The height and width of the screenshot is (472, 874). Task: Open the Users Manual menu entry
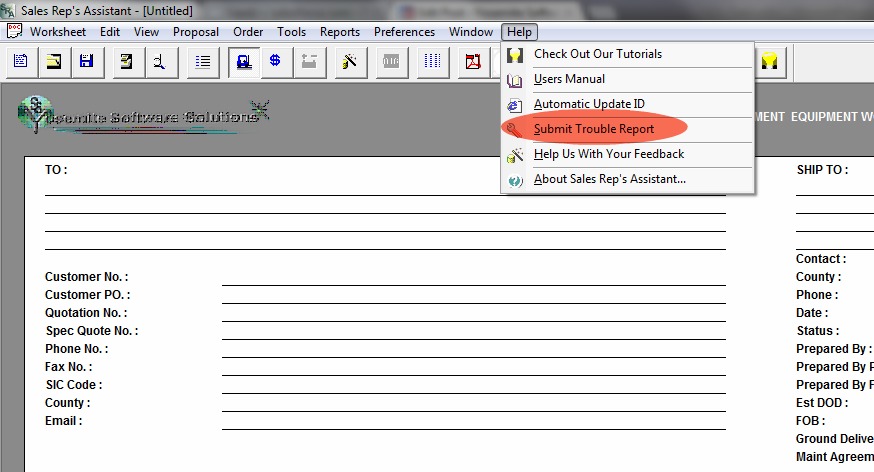[x=569, y=79]
